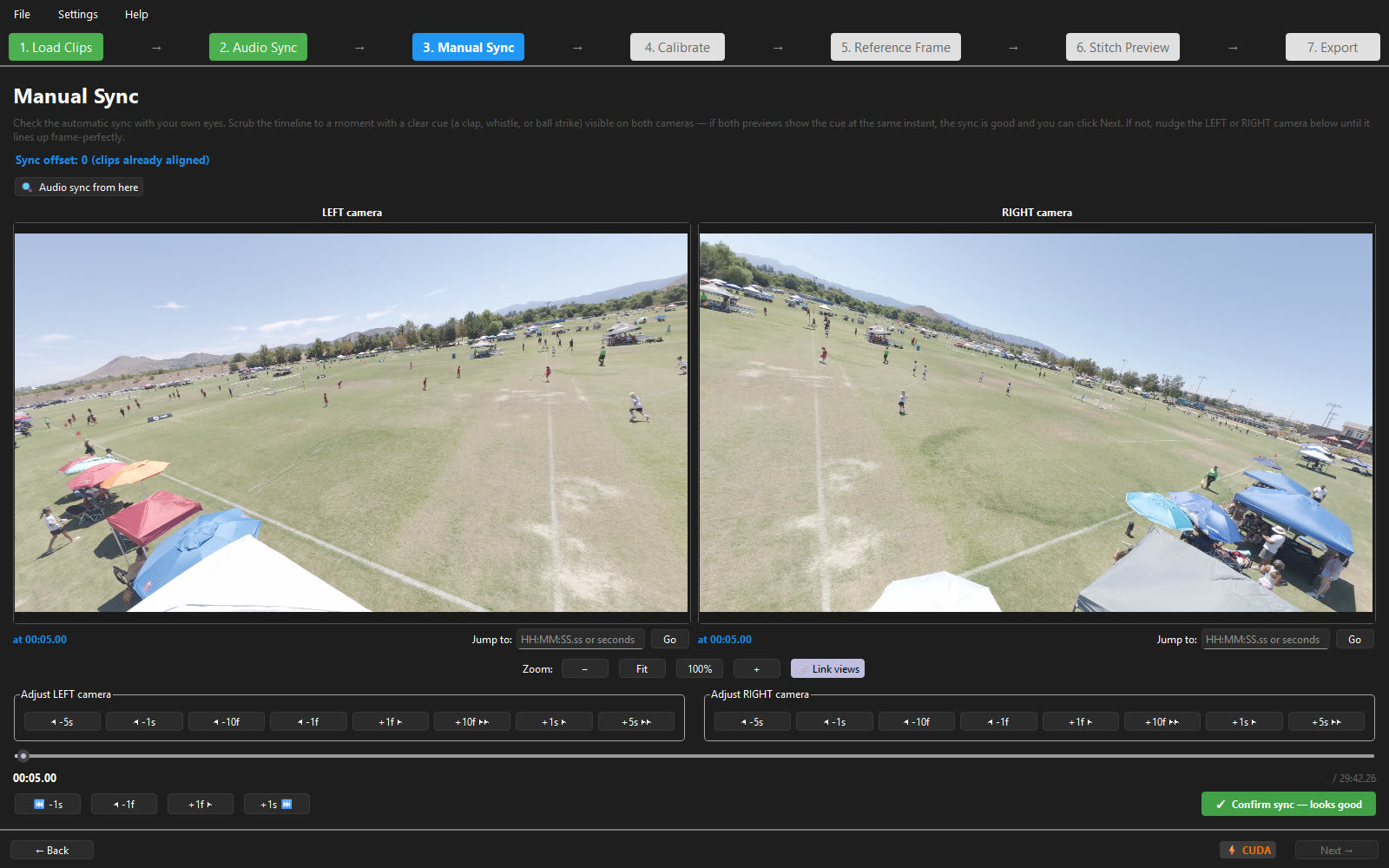Toggle Link views
The height and width of the screenshot is (868, 1389).
click(827, 668)
